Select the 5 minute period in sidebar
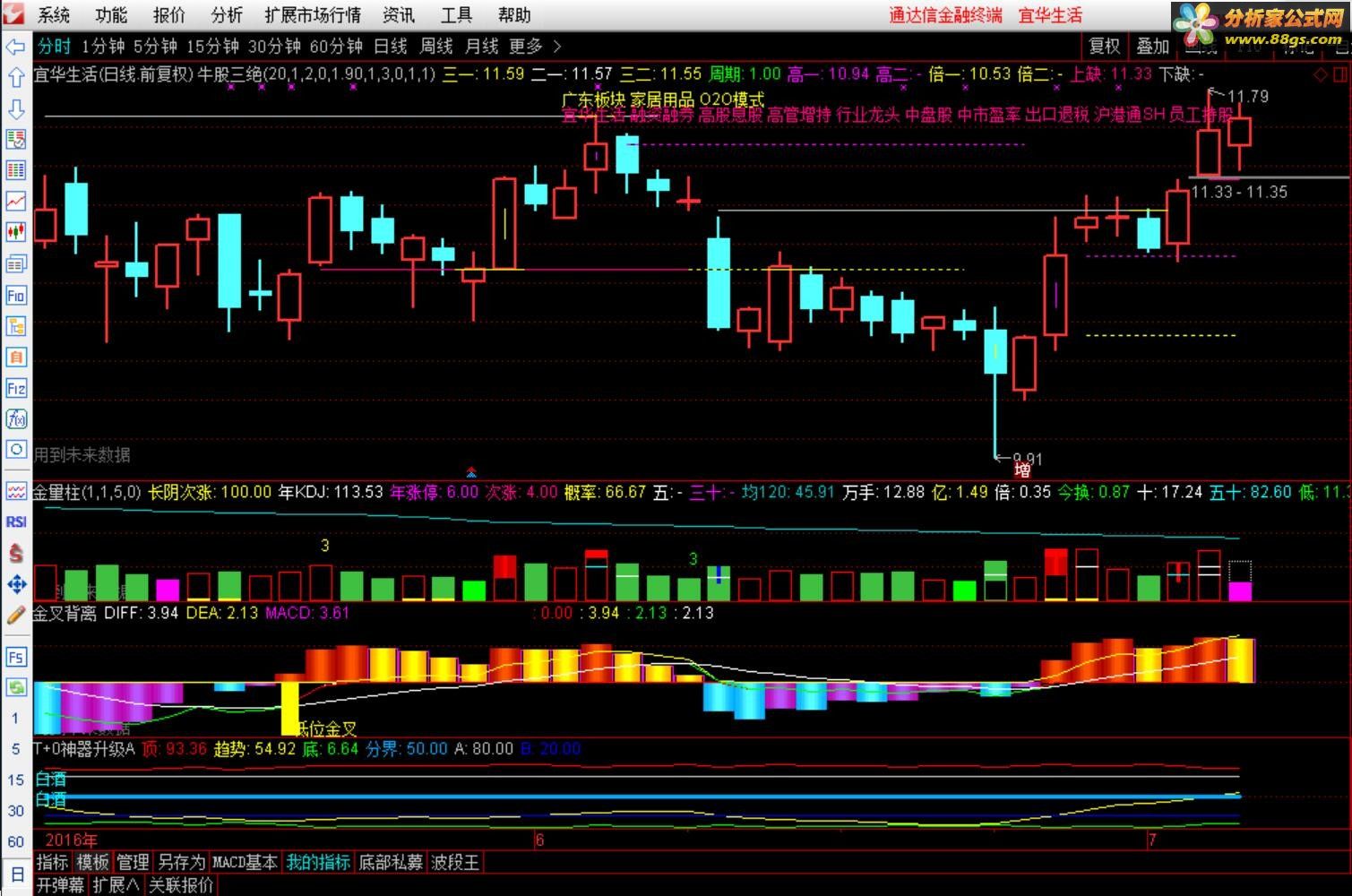Image resolution: width=1352 pixels, height=896 pixels. (x=15, y=749)
